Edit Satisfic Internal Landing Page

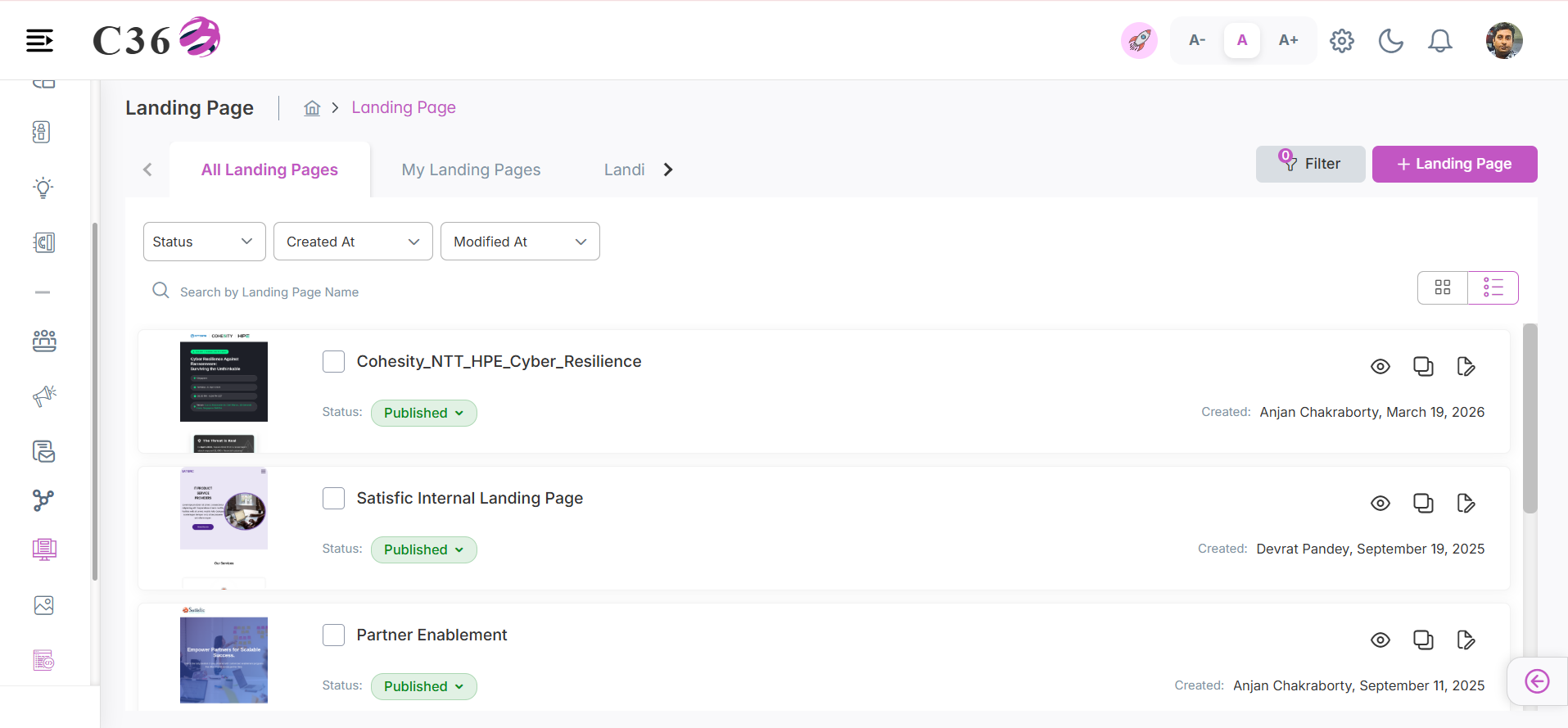[x=1466, y=503]
